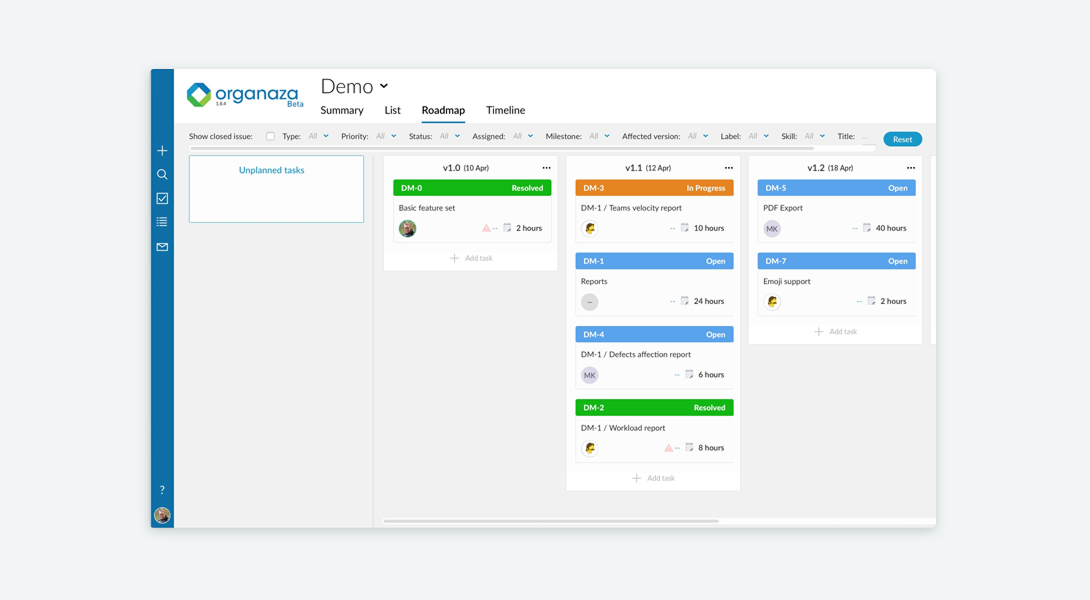Expand the Demo project dropdown
The width and height of the screenshot is (1090, 600).
[x=384, y=86]
